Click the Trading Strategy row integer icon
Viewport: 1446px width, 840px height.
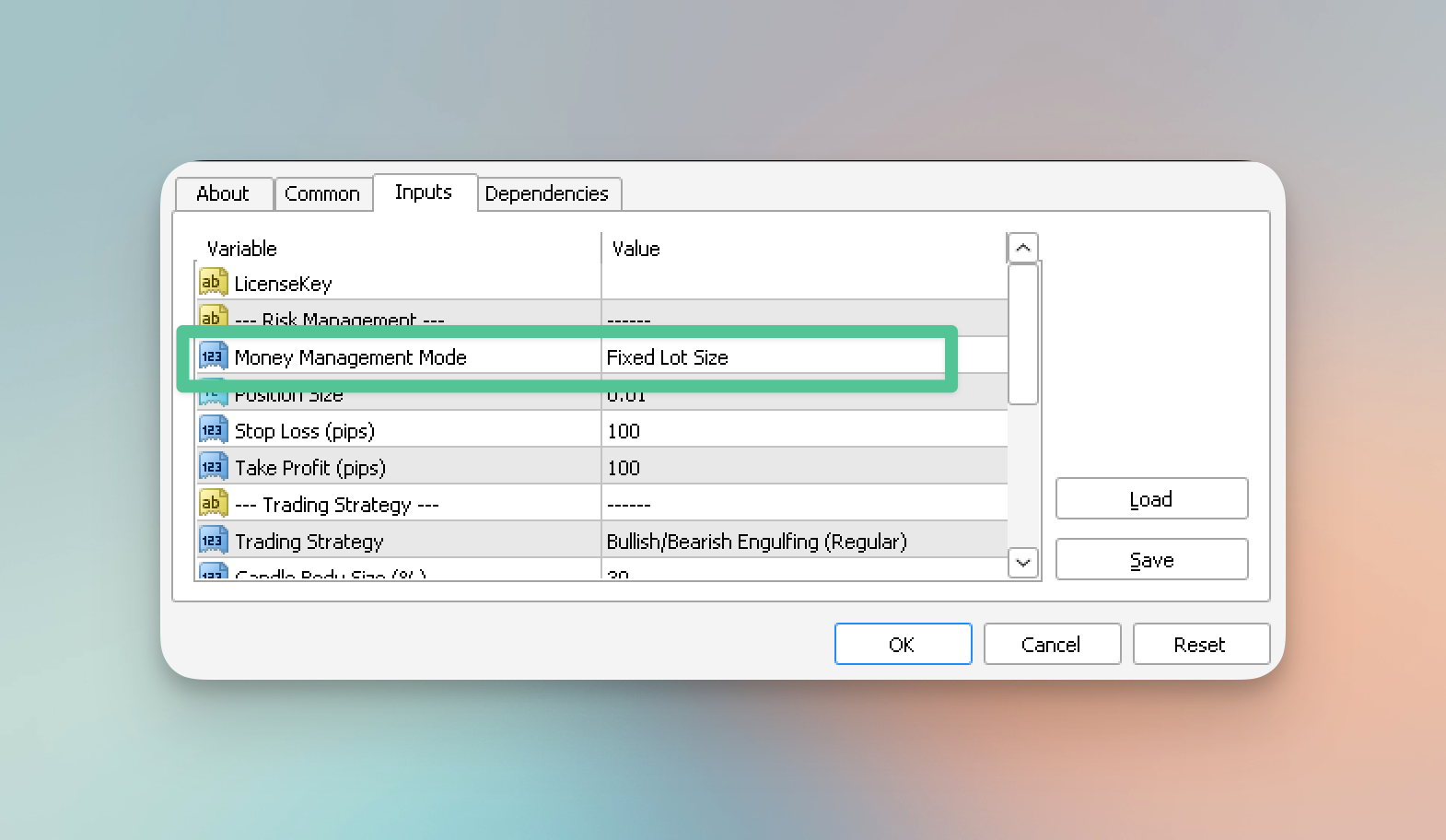coord(213,541)
